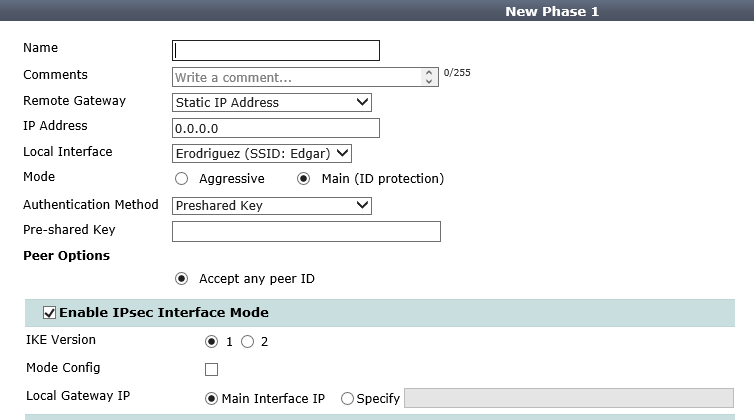The image size is (754, 420).
Task: Click the Specify gateway IP field
Action: tap(568, 398)
